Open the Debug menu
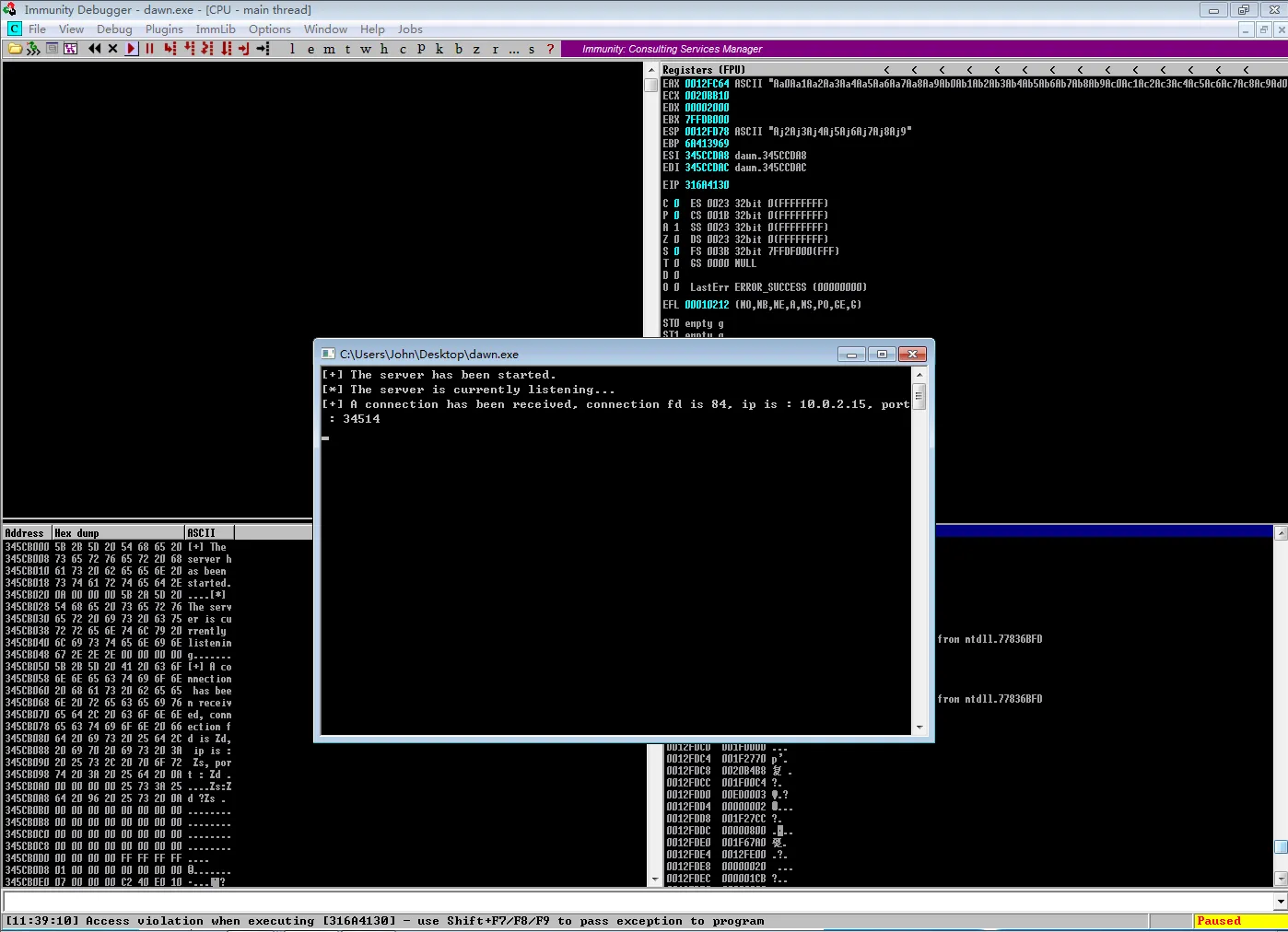Image resolution: width=1288 pixels, height=932 pixels. 114,29
